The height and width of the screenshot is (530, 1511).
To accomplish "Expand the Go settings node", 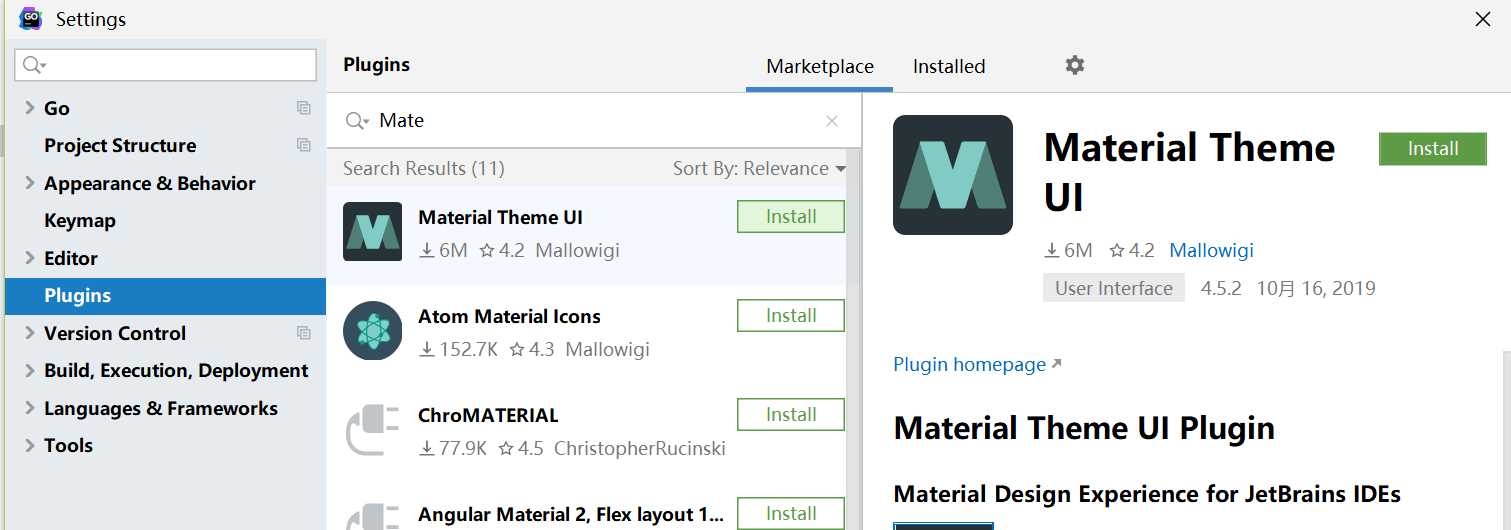I will click(30, 108).
